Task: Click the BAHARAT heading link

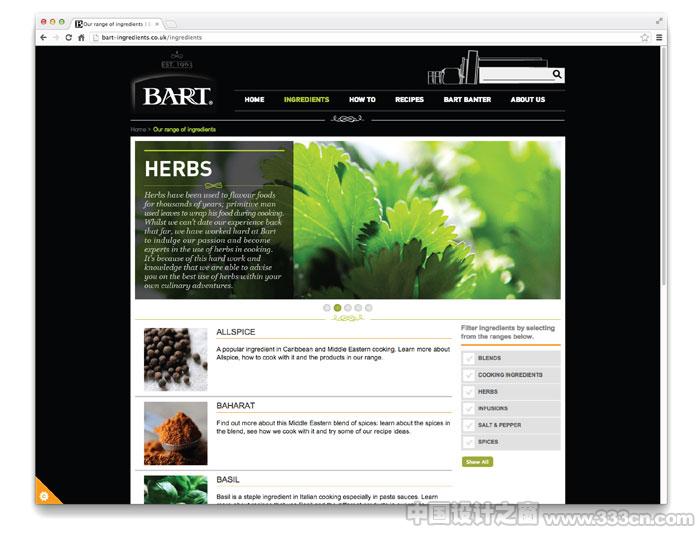Action: [236, 406]
